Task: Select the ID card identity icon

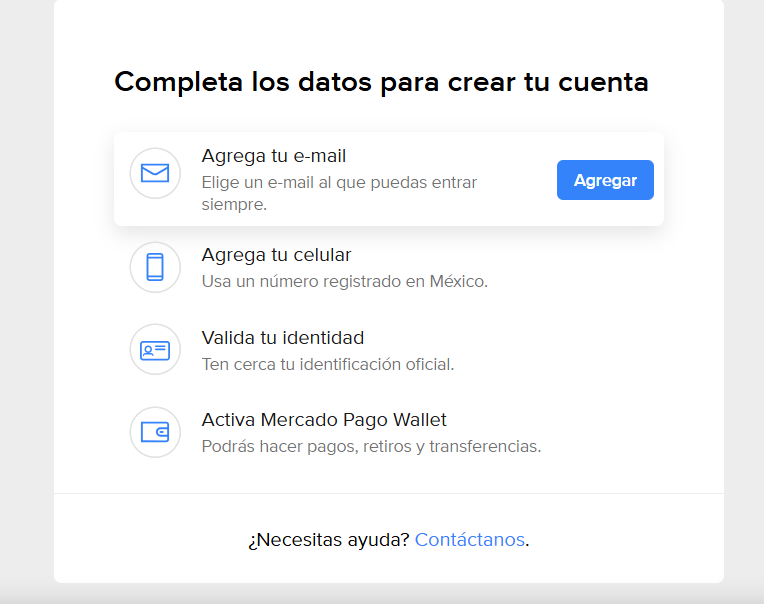Action: [x=155, y=350]
